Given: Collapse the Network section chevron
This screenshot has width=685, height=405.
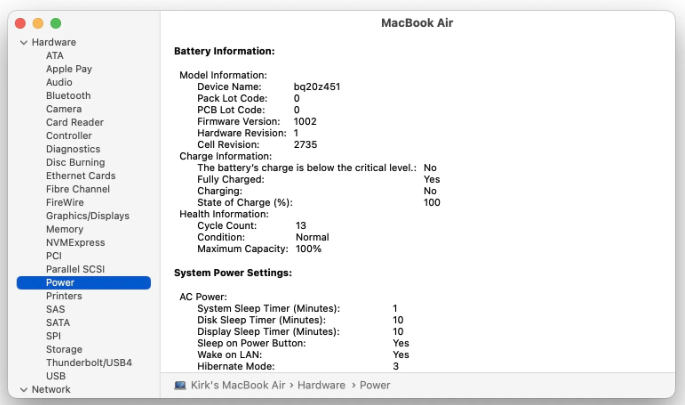Looking at the screenshot, I should coord(24,389).
